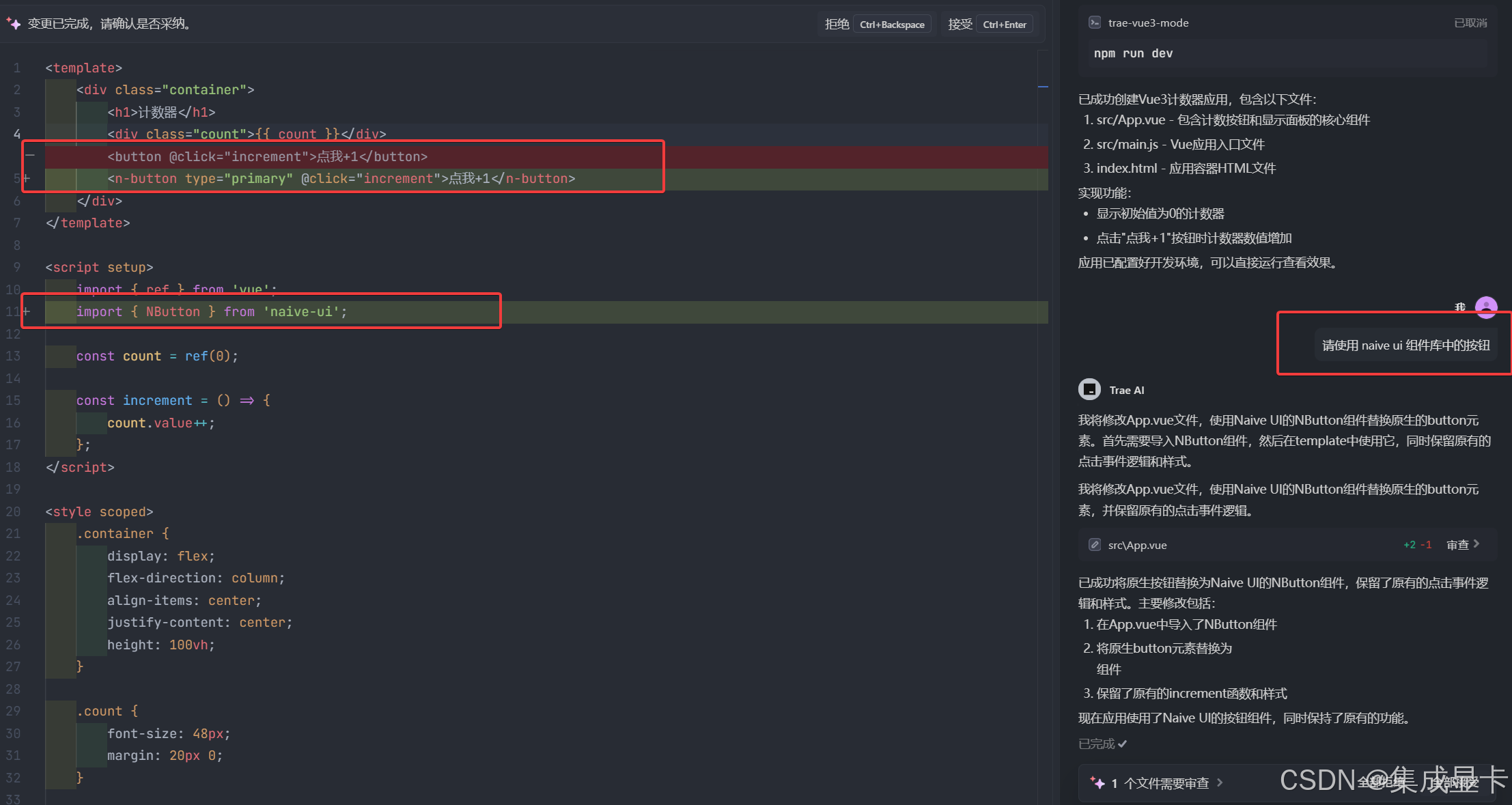Click the sparkle icon by 个文件需要审查

(1097, 782)
